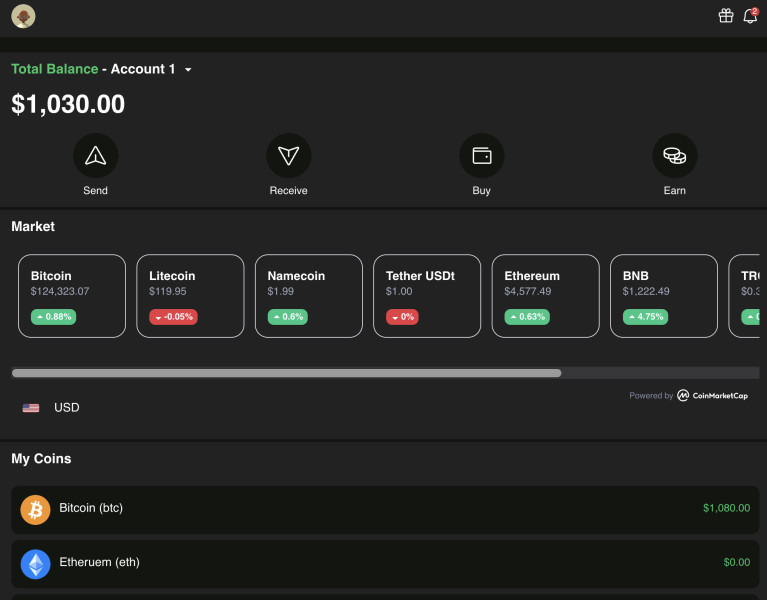Click the Market heading
The height and width of the screenshot is (600, 767).
pyautogui.click(x=33, y=226)
